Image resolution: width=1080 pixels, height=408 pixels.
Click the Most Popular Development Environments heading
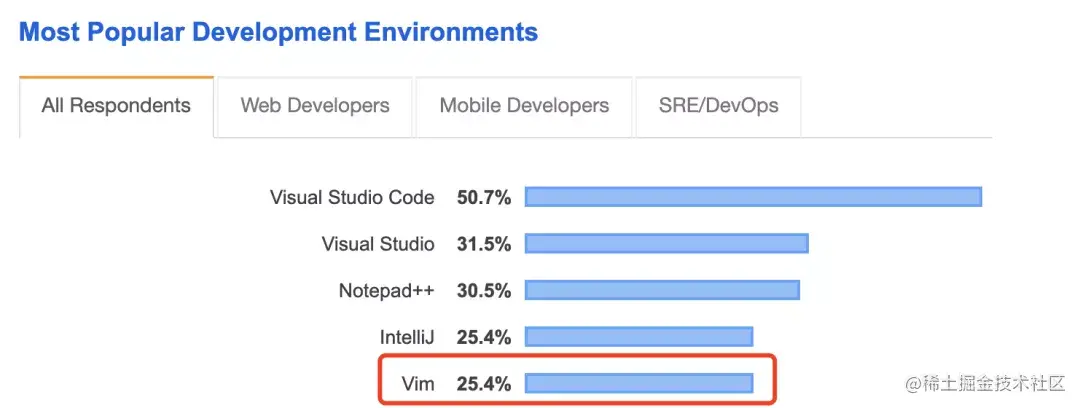pyautogui.click(x=278, y=32)
